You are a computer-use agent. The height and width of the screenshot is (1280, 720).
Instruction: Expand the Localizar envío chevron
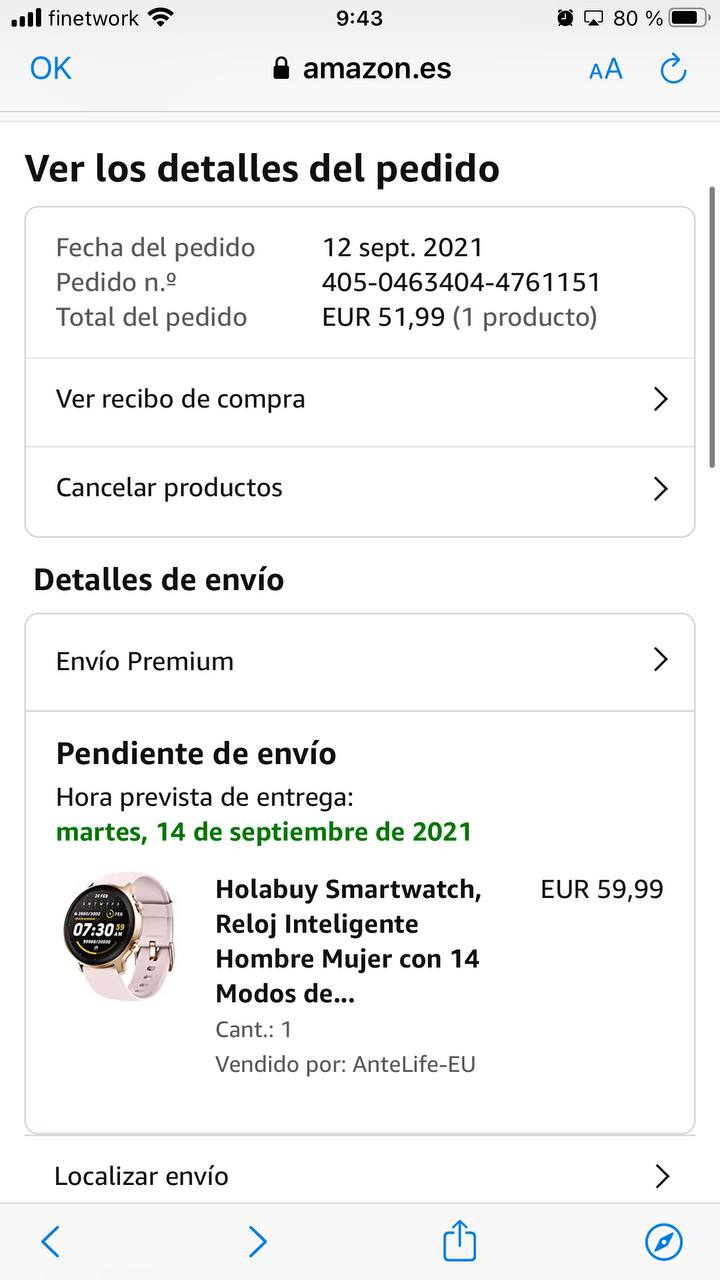point(661,1176)
